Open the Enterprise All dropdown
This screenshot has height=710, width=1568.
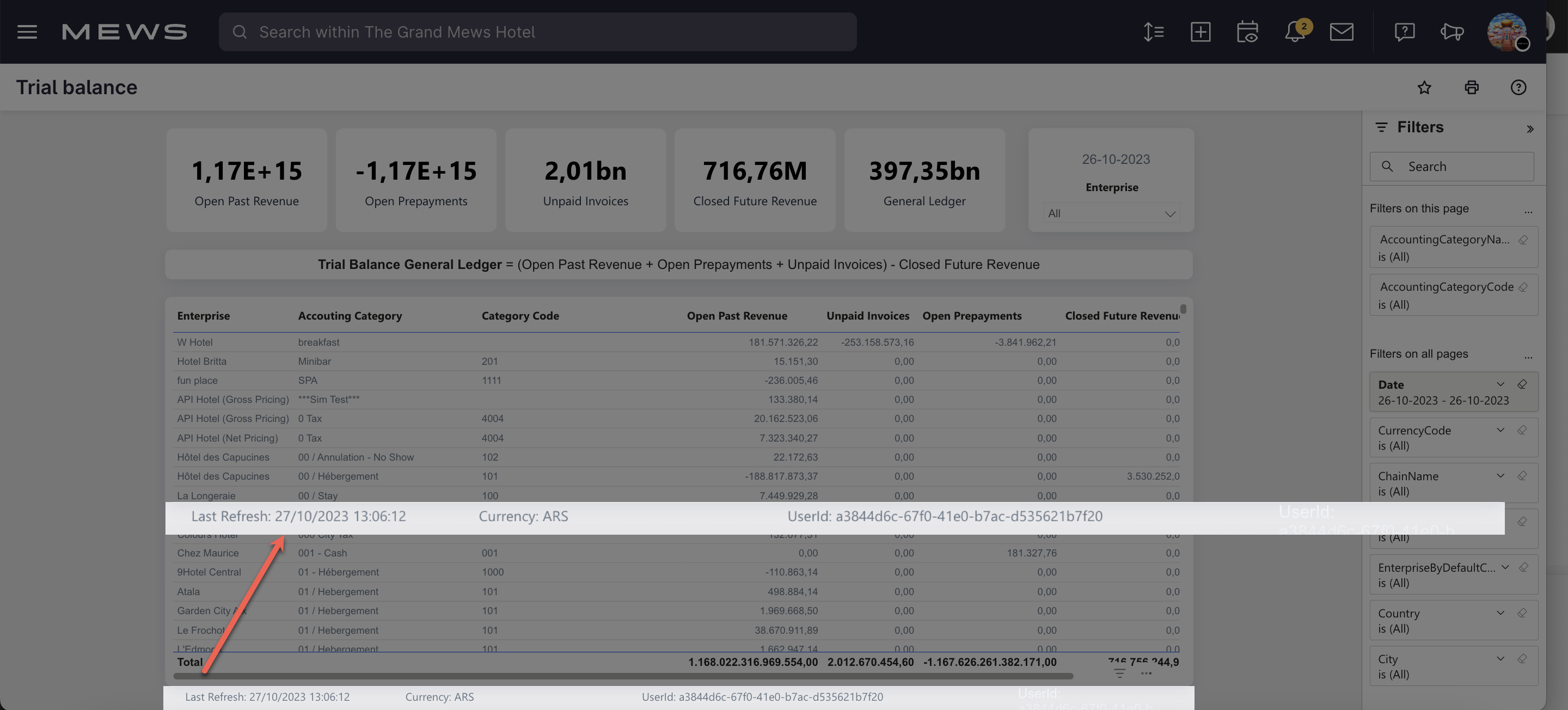[x=1111, y=214]
